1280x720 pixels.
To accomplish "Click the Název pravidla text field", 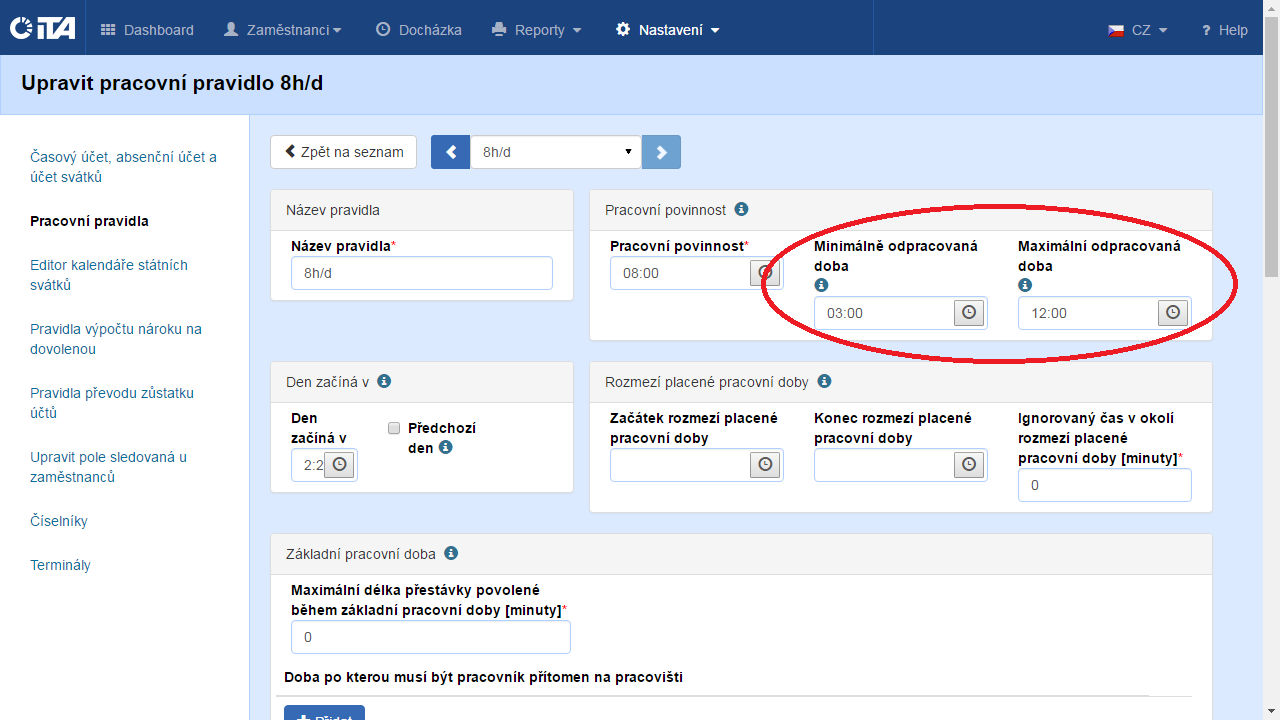I will [421, 273].
